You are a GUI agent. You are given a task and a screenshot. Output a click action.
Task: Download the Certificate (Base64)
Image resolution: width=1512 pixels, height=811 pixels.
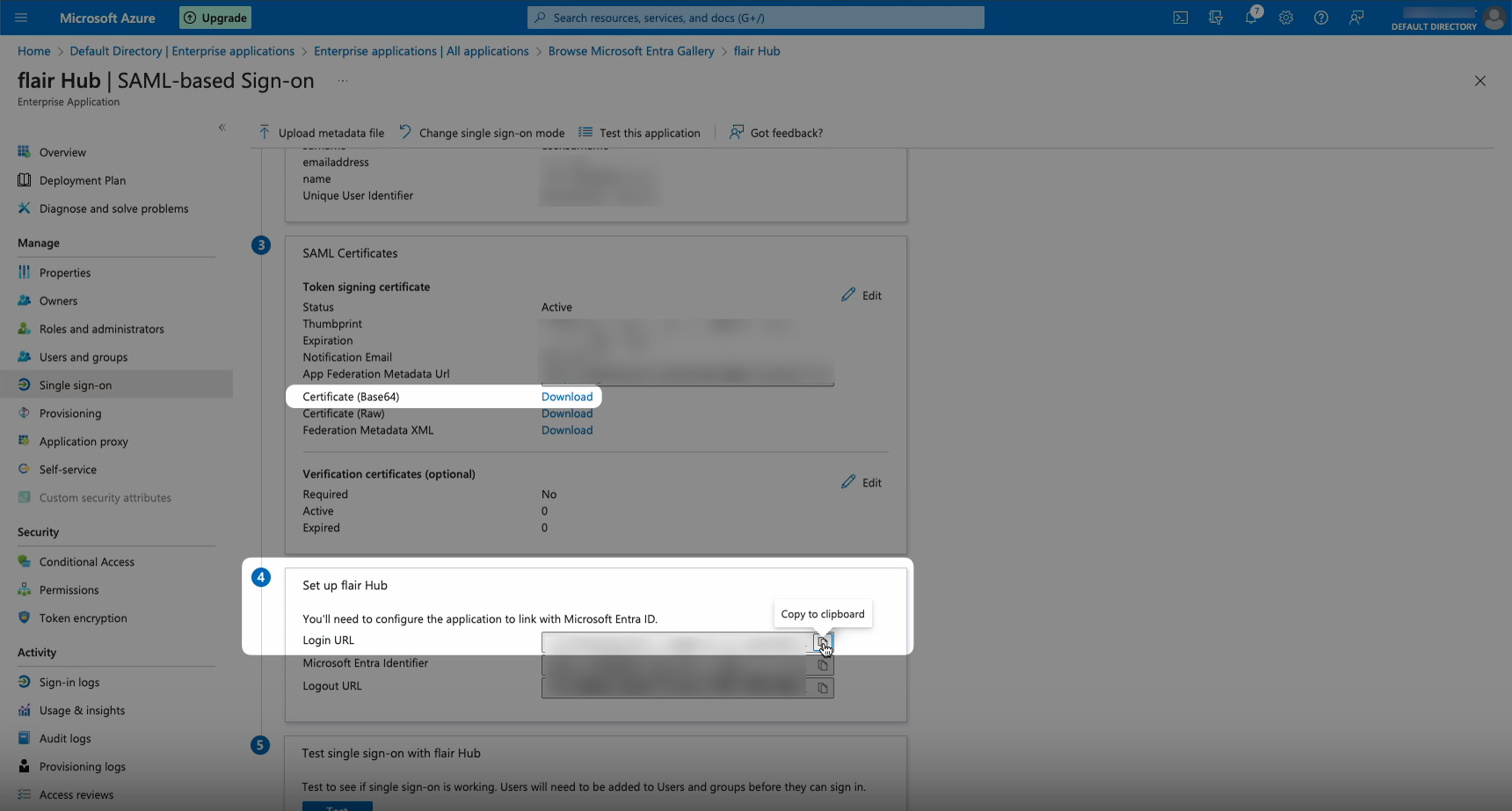(567, 397)
